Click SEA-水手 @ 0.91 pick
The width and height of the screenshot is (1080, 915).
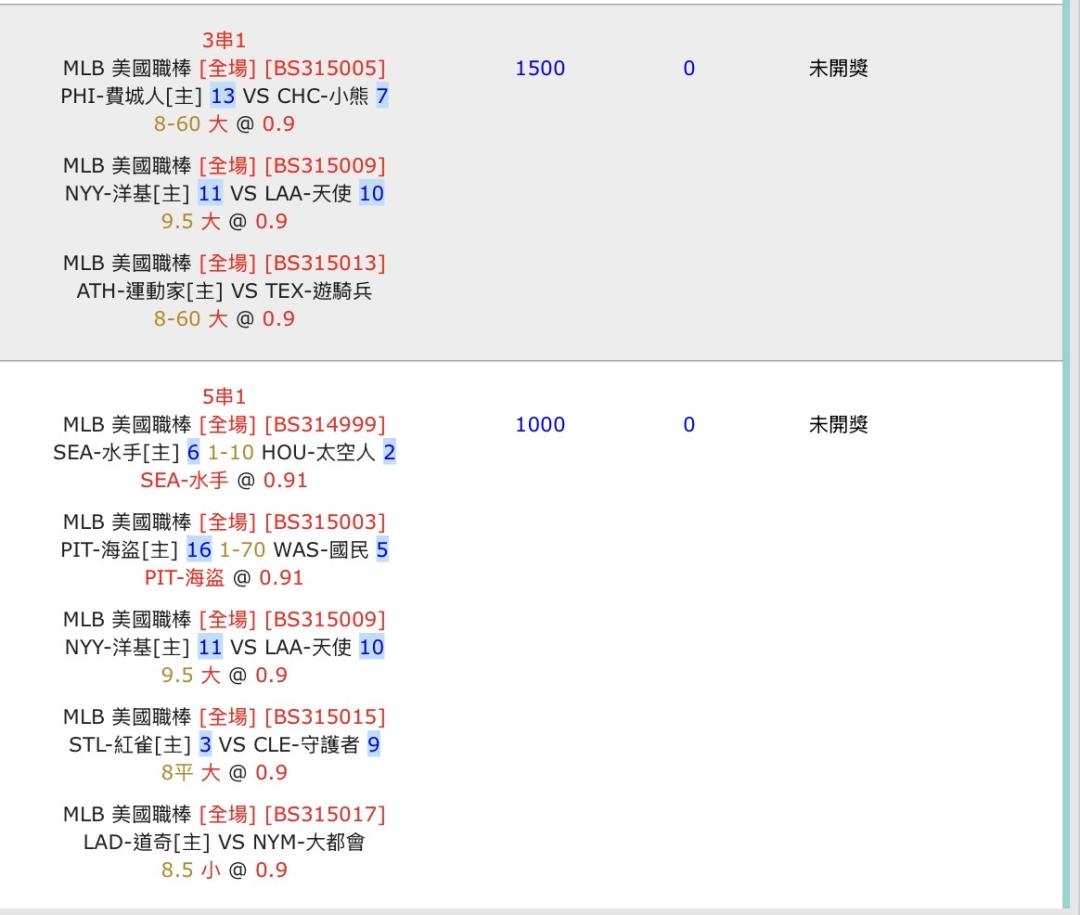[x=224, y=480]
